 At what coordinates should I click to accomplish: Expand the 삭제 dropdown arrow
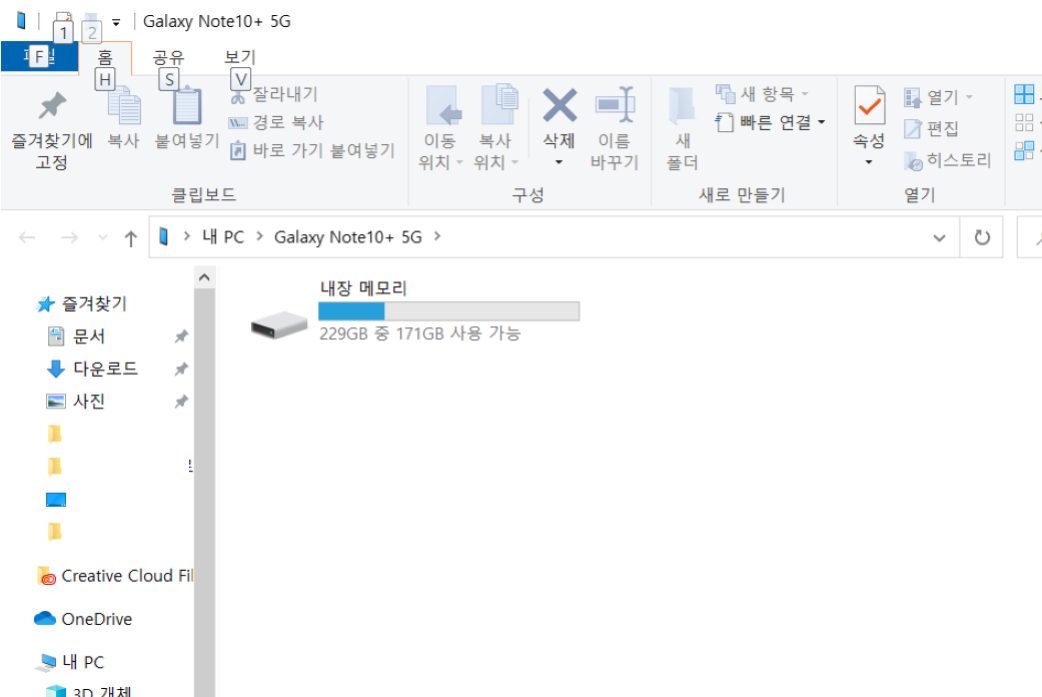click(x=559, y=162)
